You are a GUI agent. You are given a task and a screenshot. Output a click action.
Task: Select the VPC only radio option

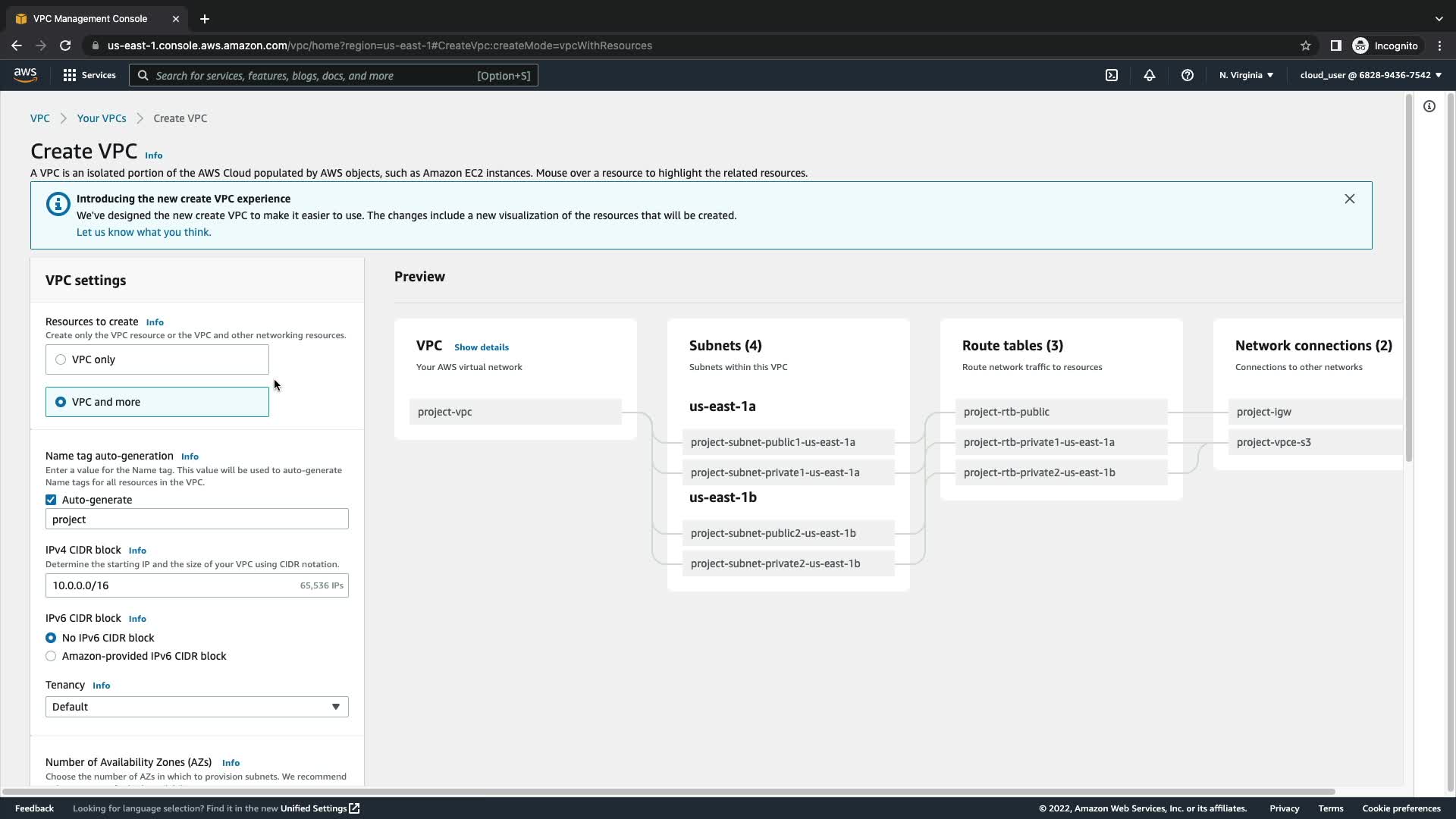[61, 359]
